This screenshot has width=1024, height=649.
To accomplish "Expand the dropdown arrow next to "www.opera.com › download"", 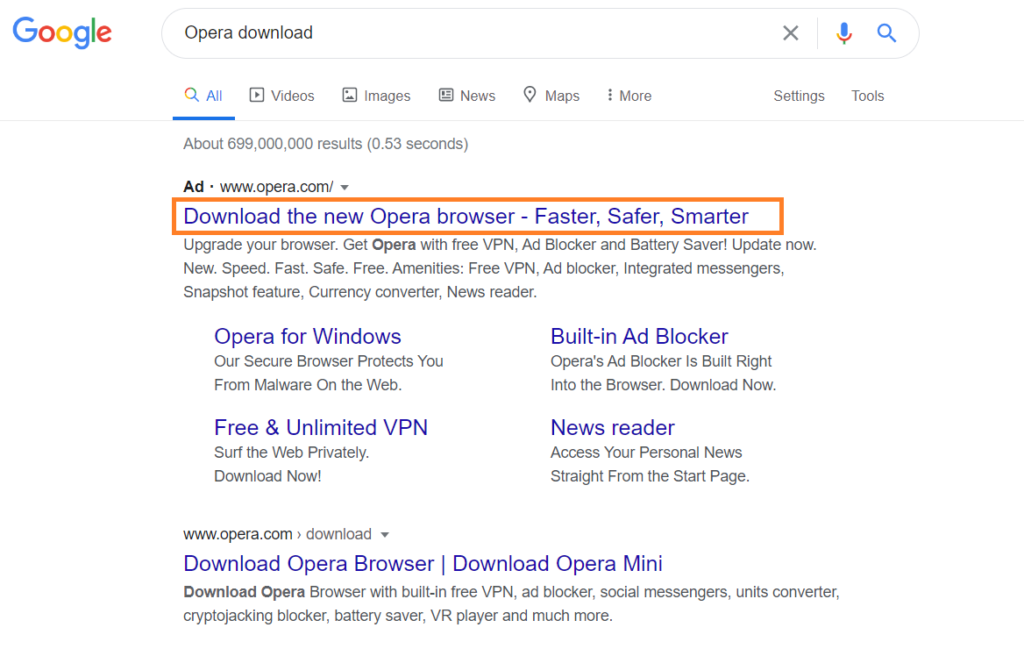I will [x=385, y=535].
